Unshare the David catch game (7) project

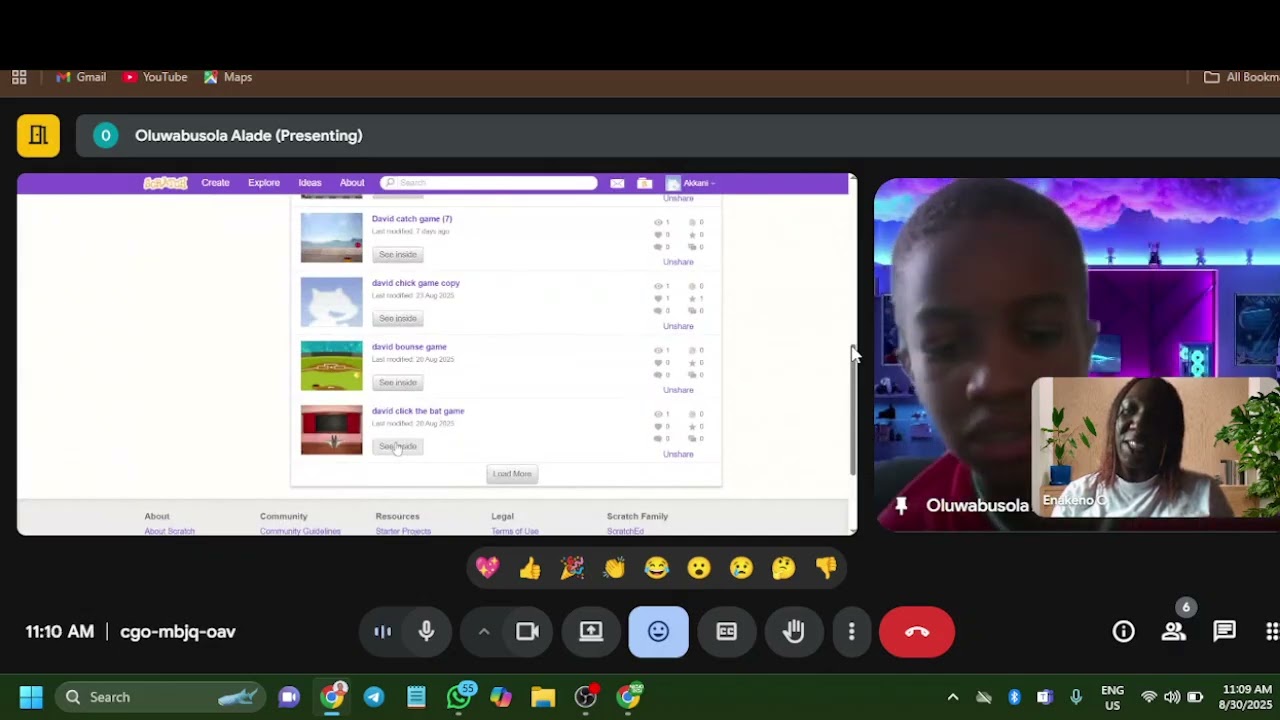tap(678, 262)
